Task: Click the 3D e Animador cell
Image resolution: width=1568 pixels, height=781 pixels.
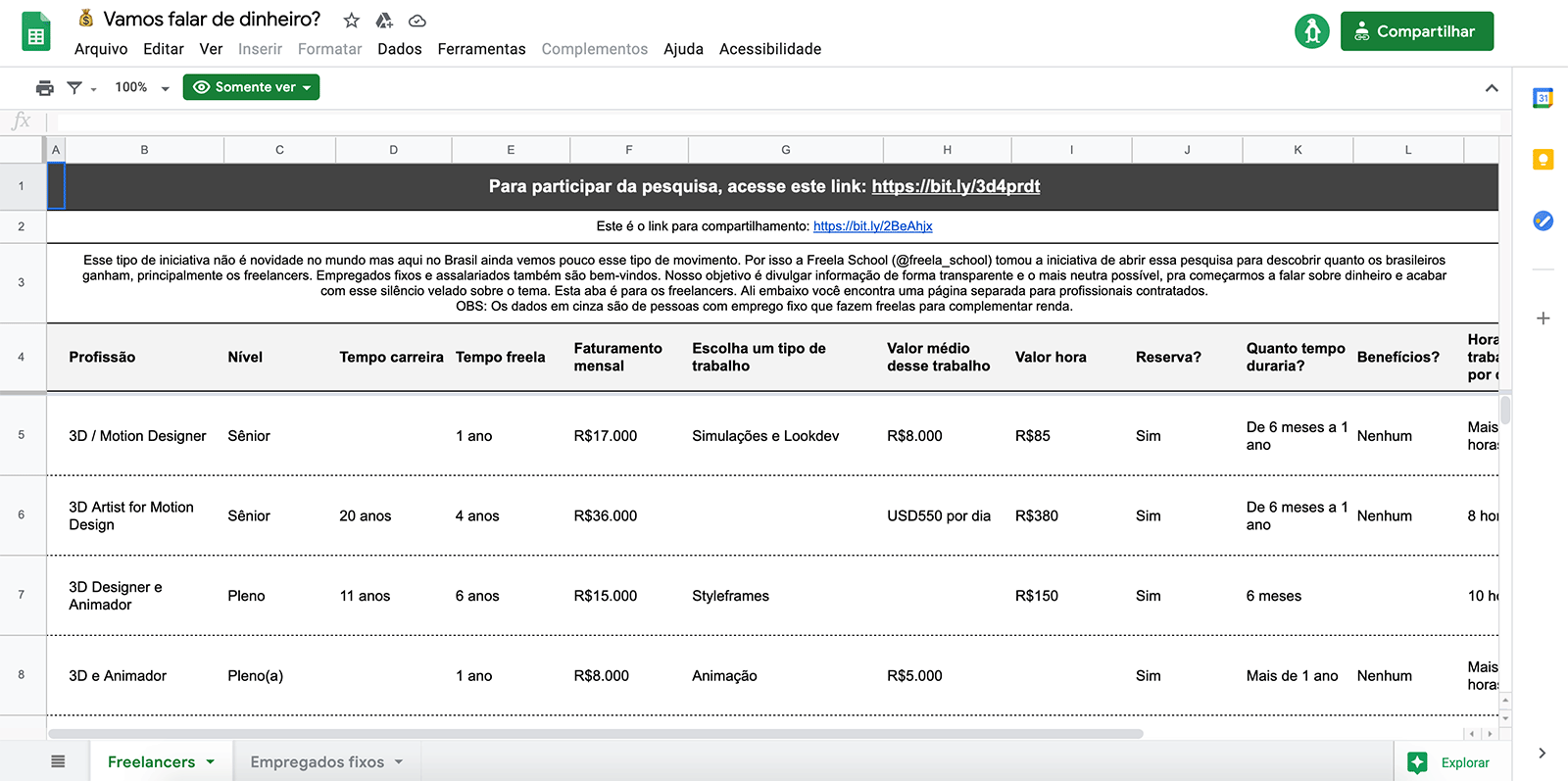Action: (144, 676)
